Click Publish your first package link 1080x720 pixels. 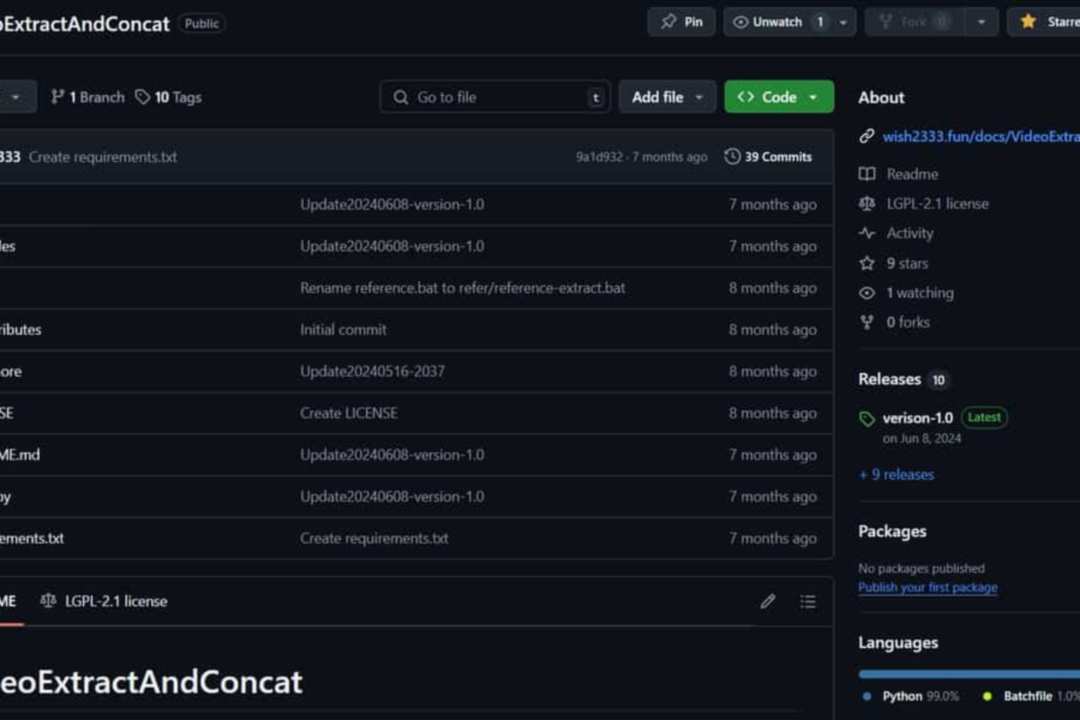[x=927, y=588]
